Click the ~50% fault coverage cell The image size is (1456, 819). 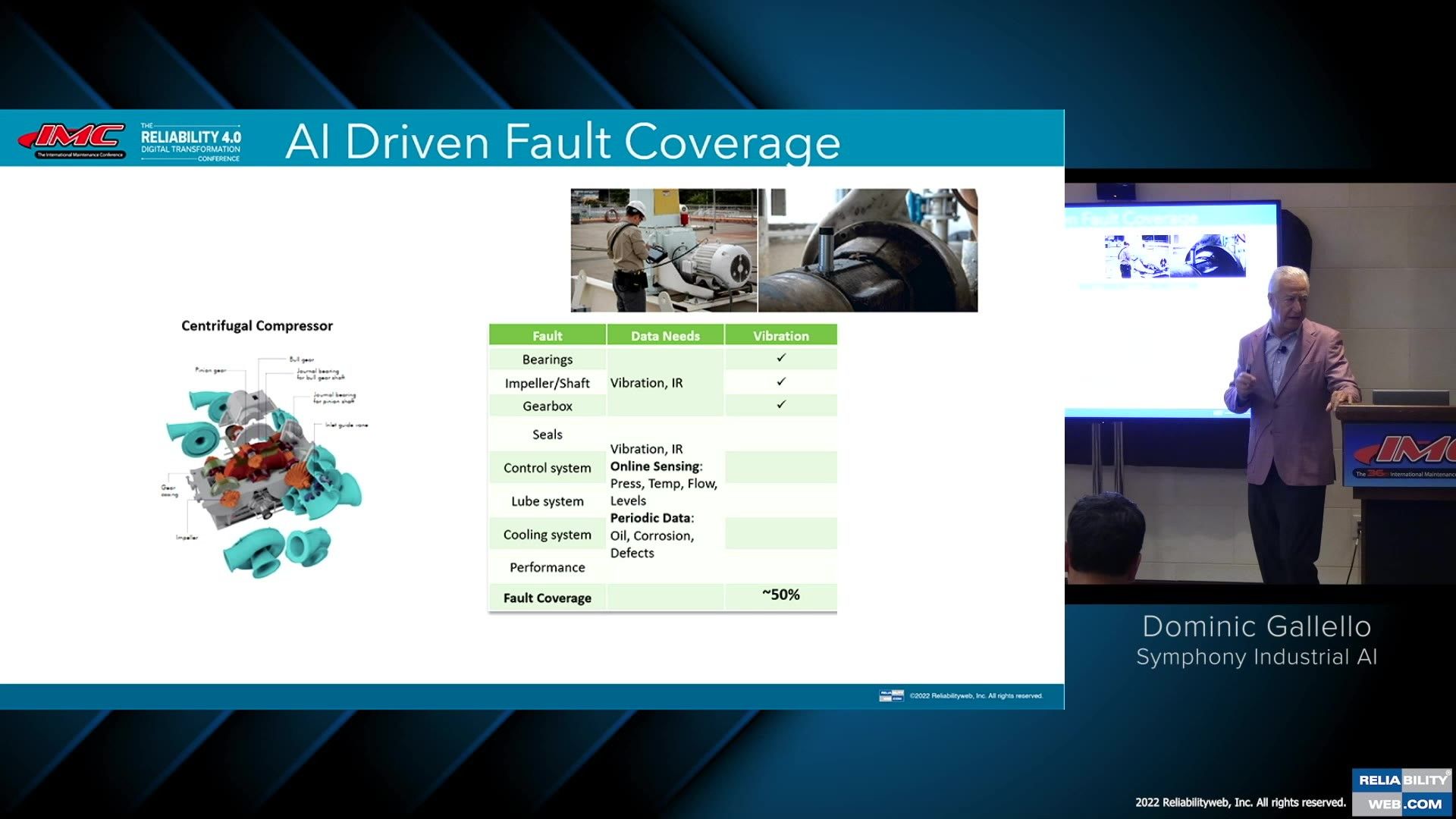tap(780, 595)
